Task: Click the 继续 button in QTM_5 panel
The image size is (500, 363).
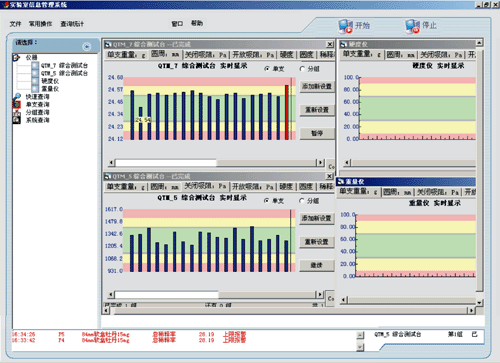Action: click(317, 265)
